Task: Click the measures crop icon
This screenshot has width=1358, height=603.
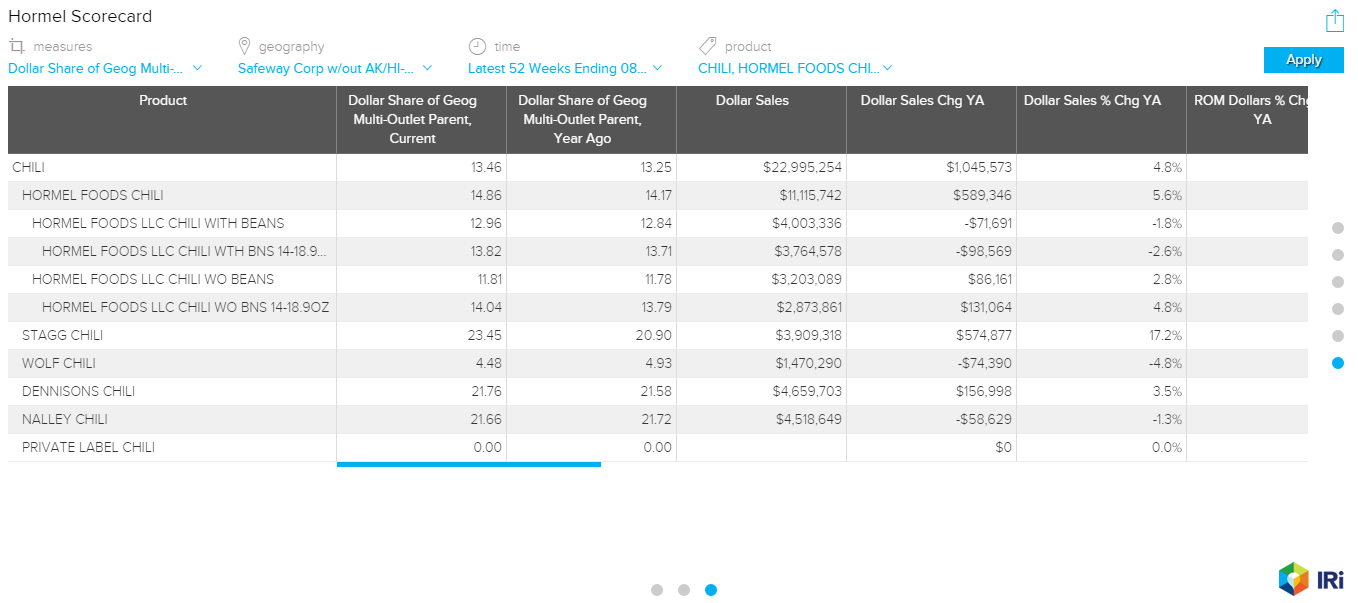Action: [16, 46]
